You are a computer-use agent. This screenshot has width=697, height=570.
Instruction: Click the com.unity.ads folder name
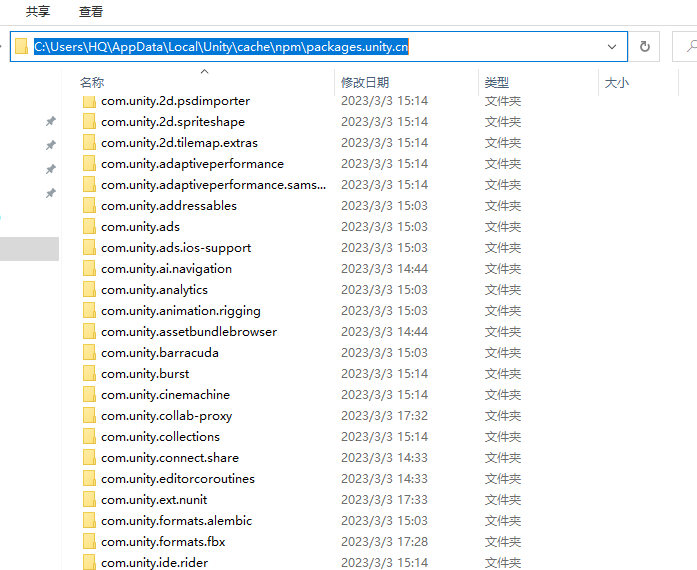[140, 227]
